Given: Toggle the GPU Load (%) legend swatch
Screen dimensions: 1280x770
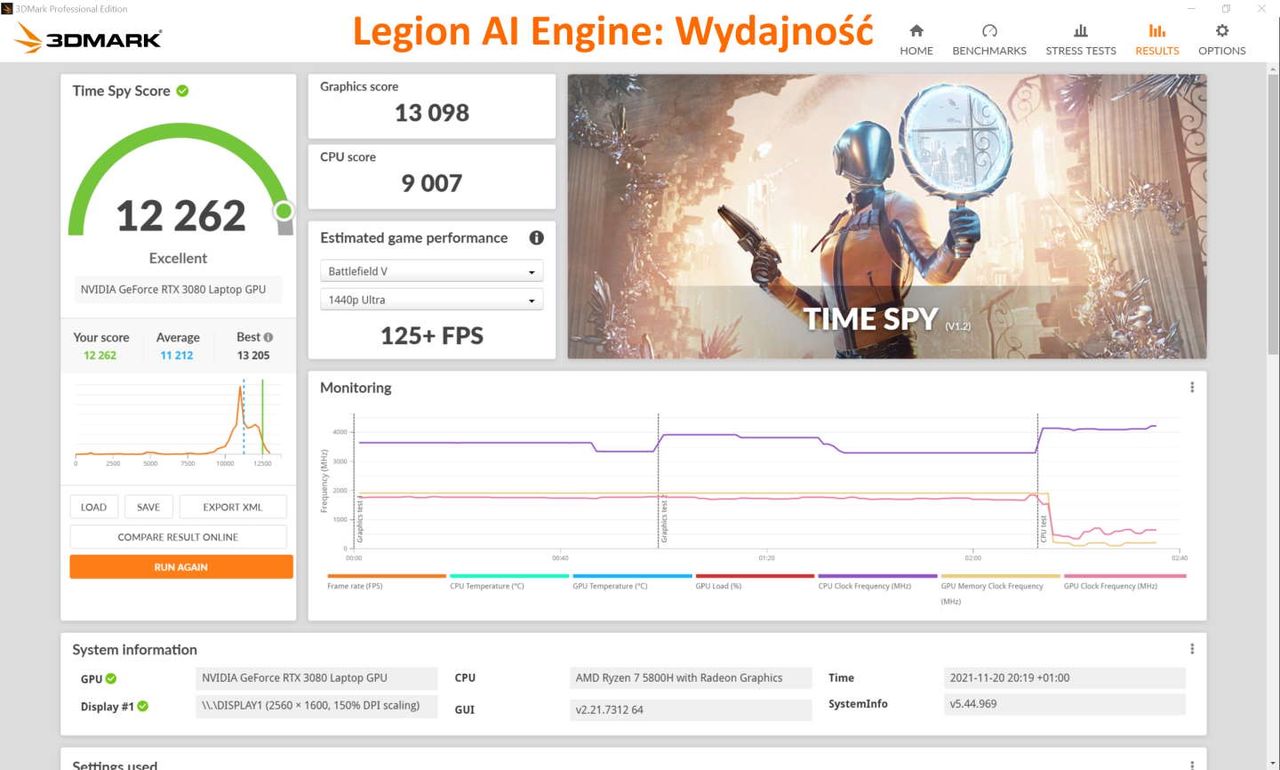Looking at the screenshot, I should tap(755, 576).
